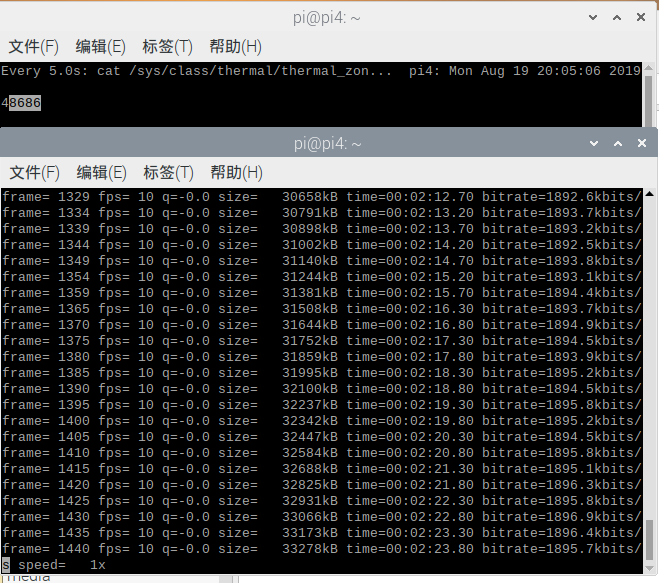The height and width of the screenshot is (583, 659).
Task: Click the front terminal scrollbar thumb
Action: pyautogui.click(x=649, y=541)
